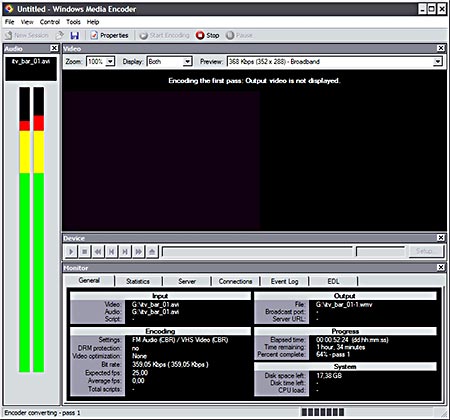This screenshot has width=450, height=420.
Task: Save session with the floppy disk icon
Action: tap(75, 35)
